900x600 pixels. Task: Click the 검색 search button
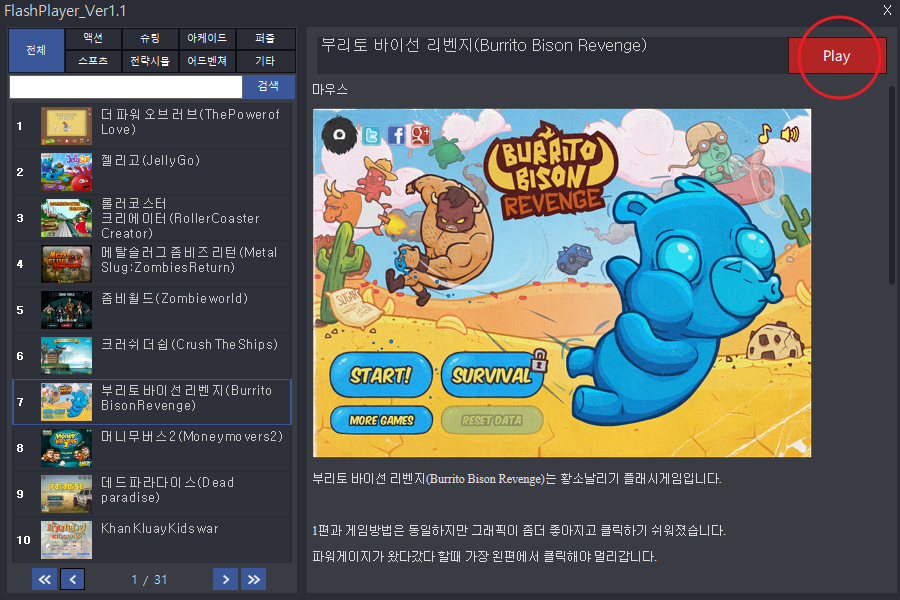coord(269,87)
